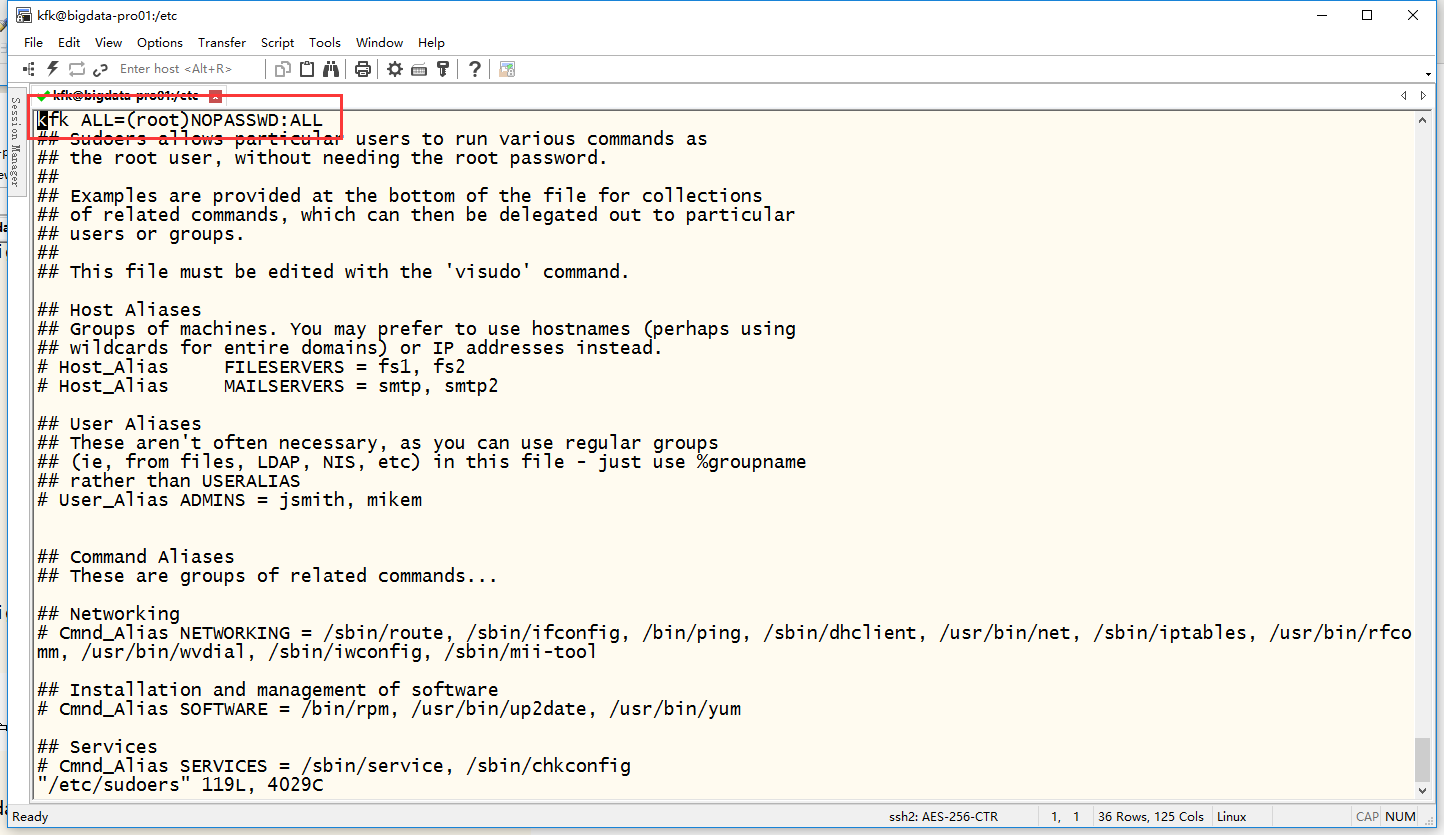Click the SecureCRT title bar app icon
Viewport: 1444px width, 835px height.
pyautogui.click(x=23, y=15)
